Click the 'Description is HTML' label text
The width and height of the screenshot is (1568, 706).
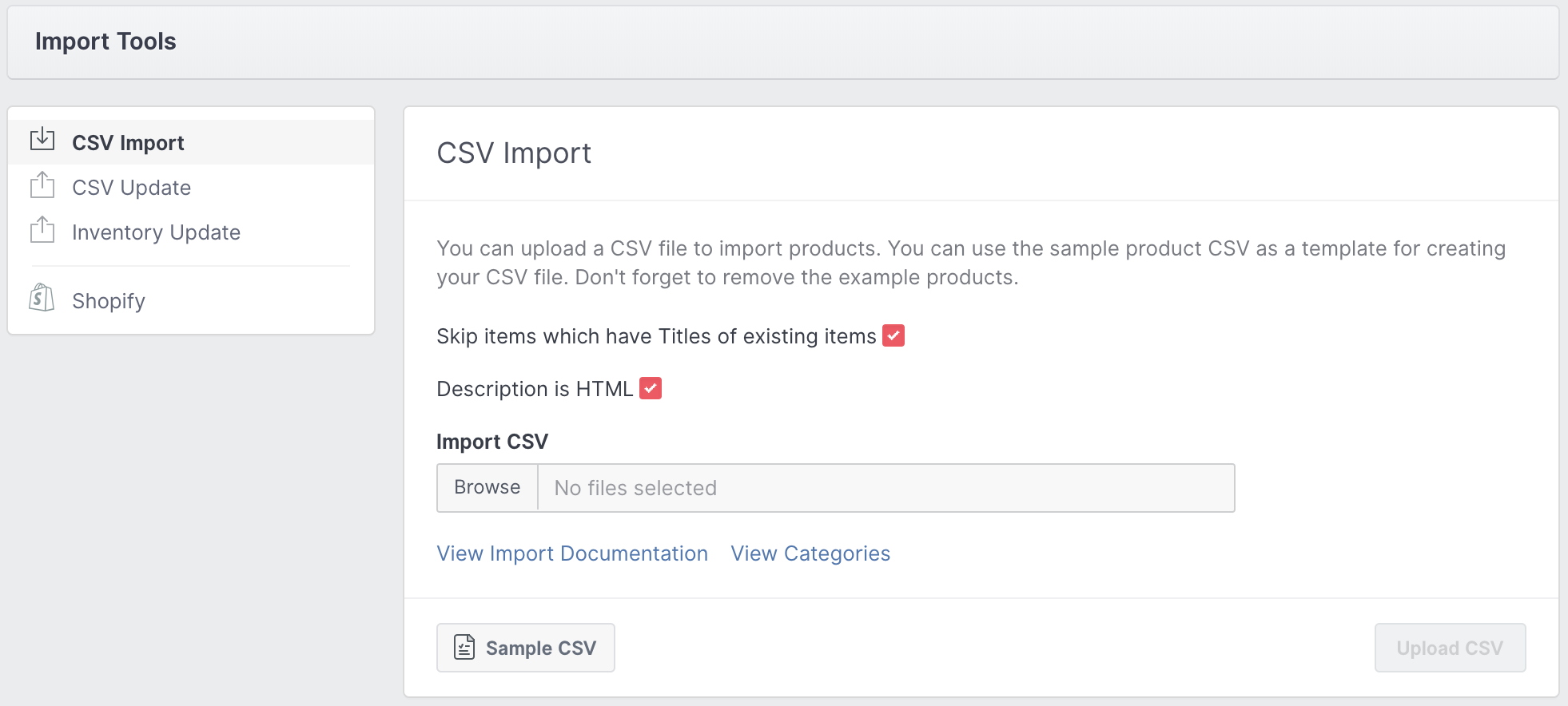pyautogui.click(x=535, y=389)
